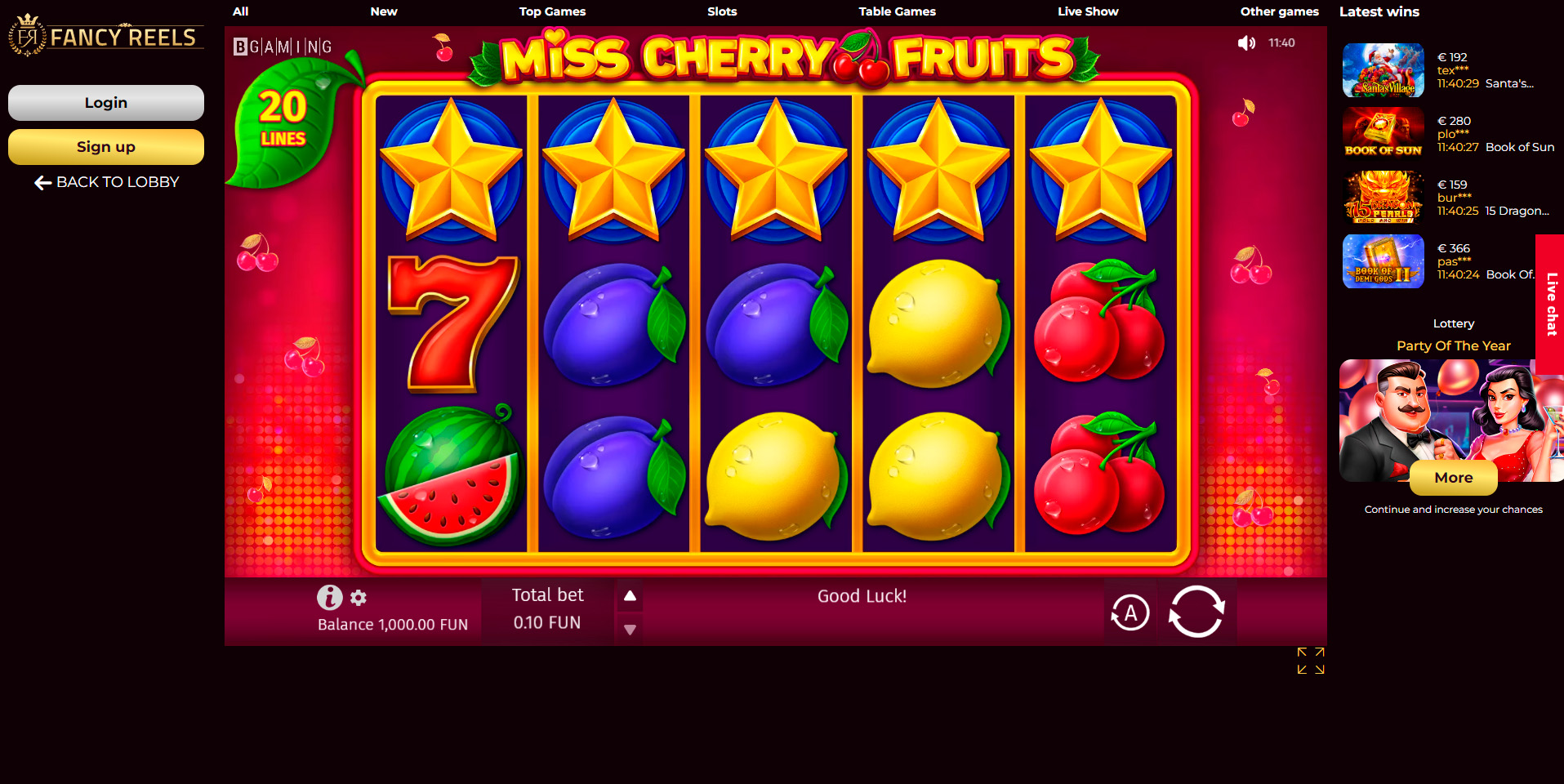This screenshot has width=1564, height=784.
Task: Click the back arrow to lobby
Action: pyautogui.click(x=43, y=183)
